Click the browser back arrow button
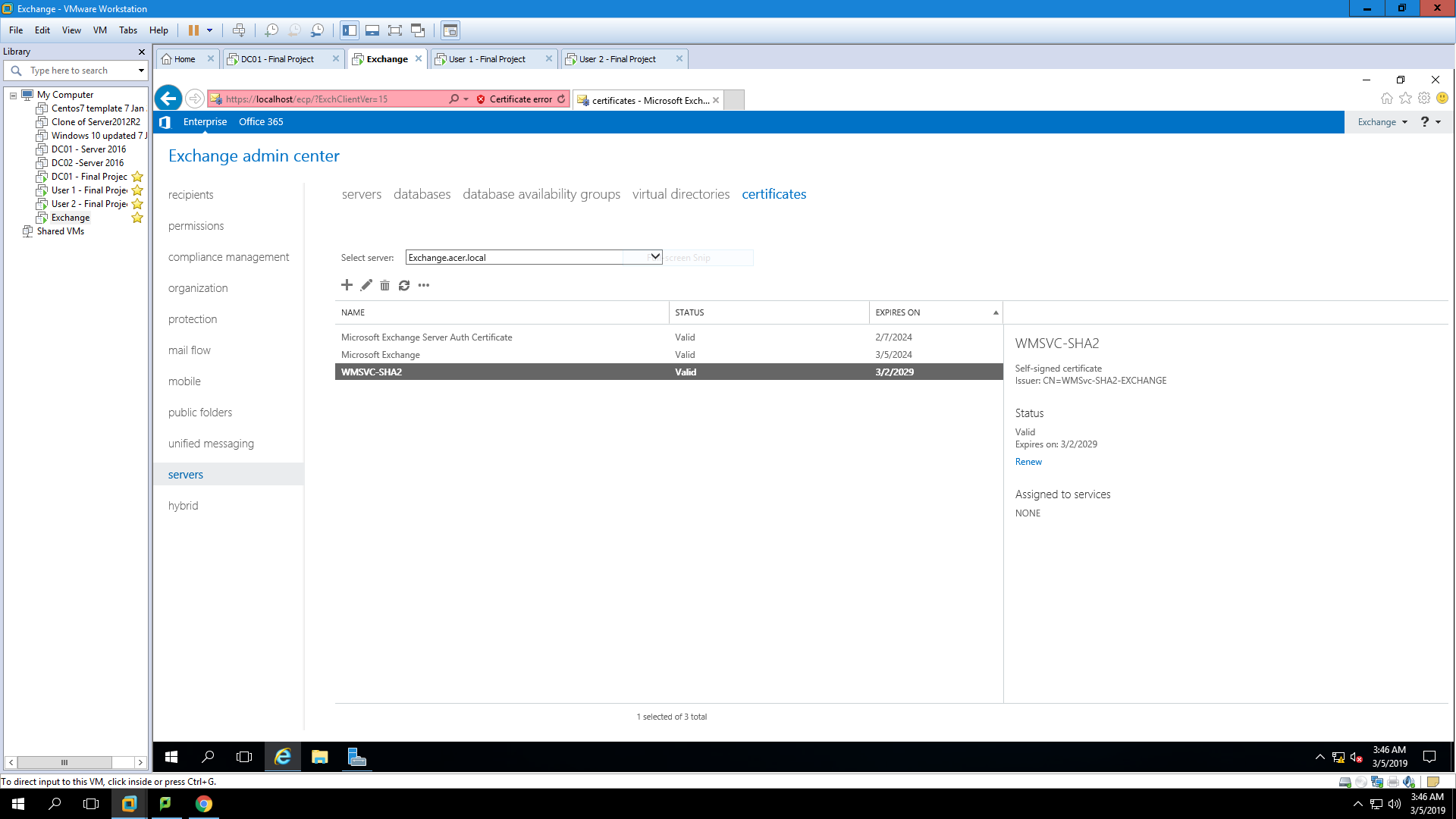 click(168, 99)
